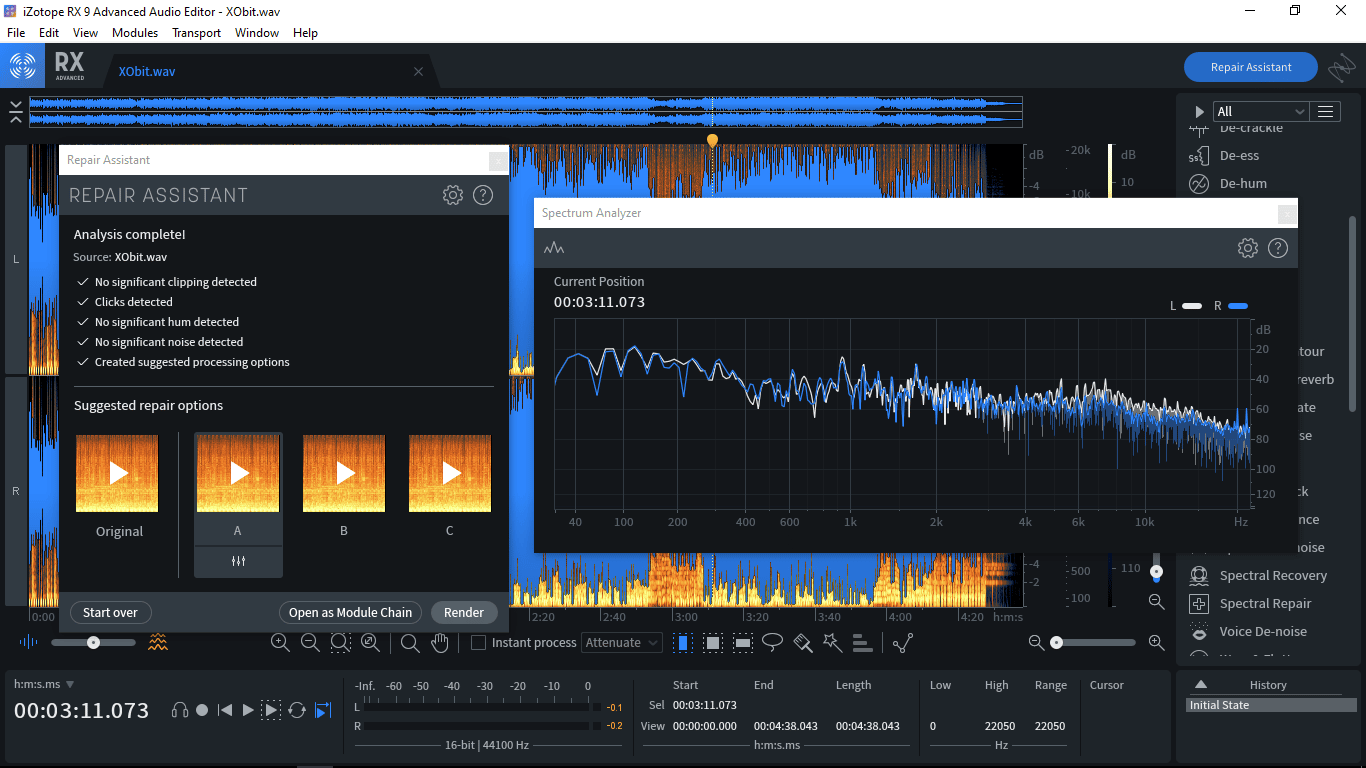The width and height of the screenshot is (1366, 768).
Task: Open the module list menu icon
Action: click(x=1325, y=112)
